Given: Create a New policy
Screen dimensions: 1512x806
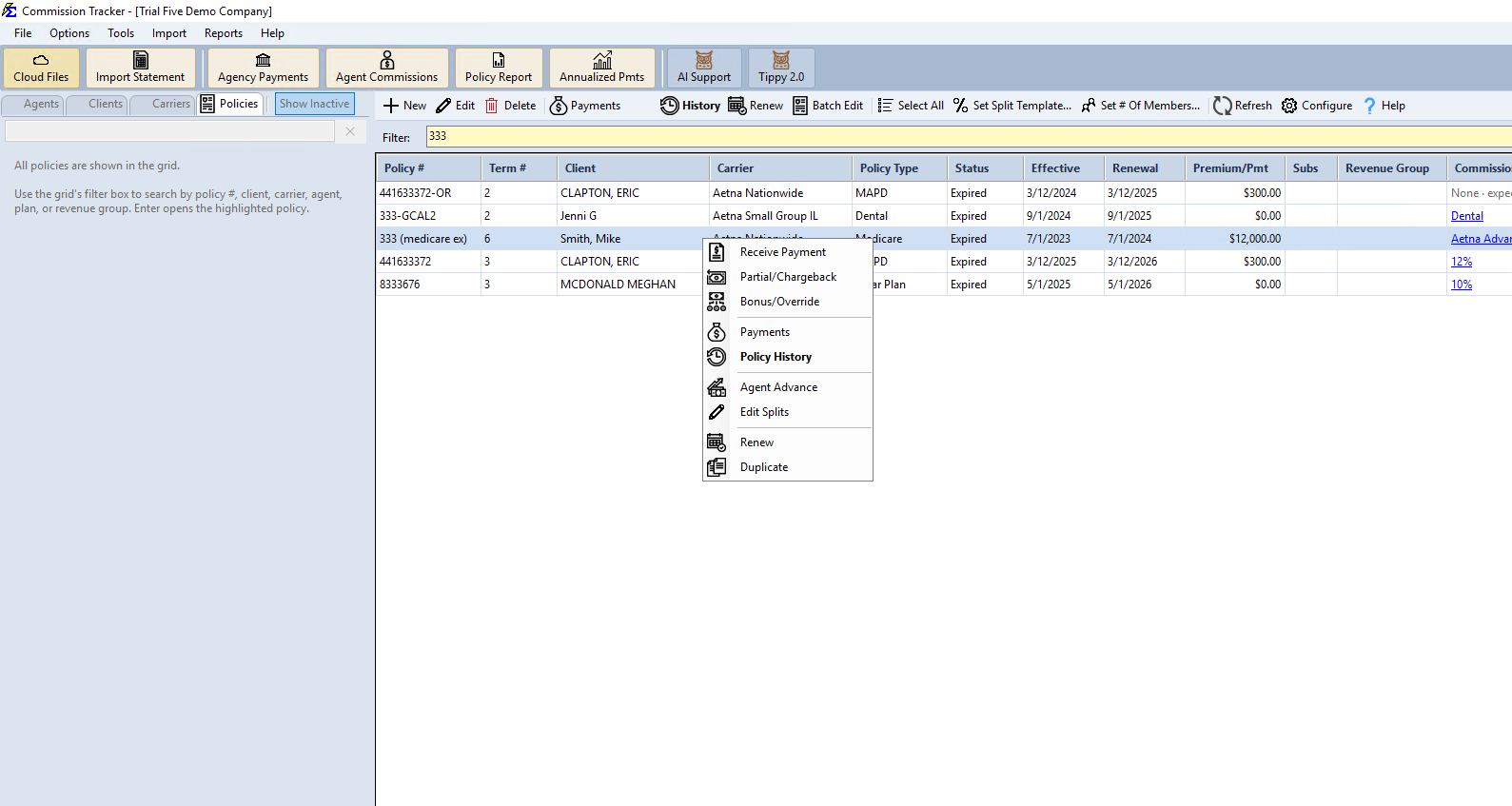Looking at the screenshot, I should (x=404, y=106).
